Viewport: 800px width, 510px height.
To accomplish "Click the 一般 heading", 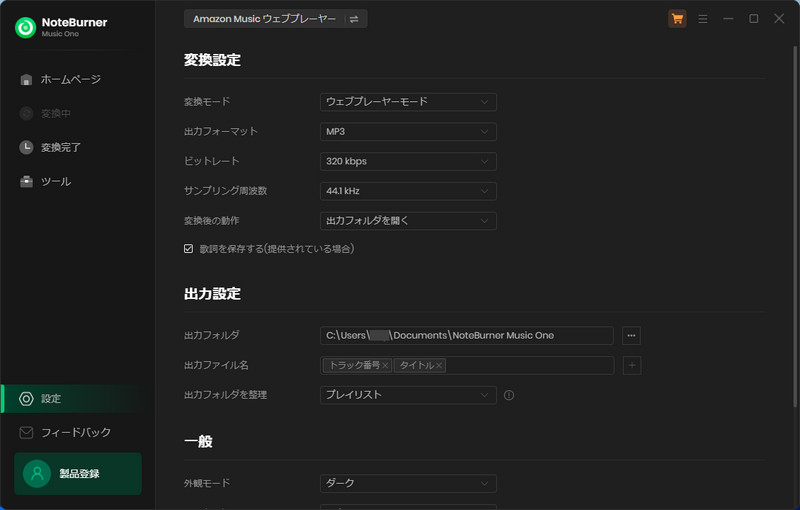I will [198, 442].
